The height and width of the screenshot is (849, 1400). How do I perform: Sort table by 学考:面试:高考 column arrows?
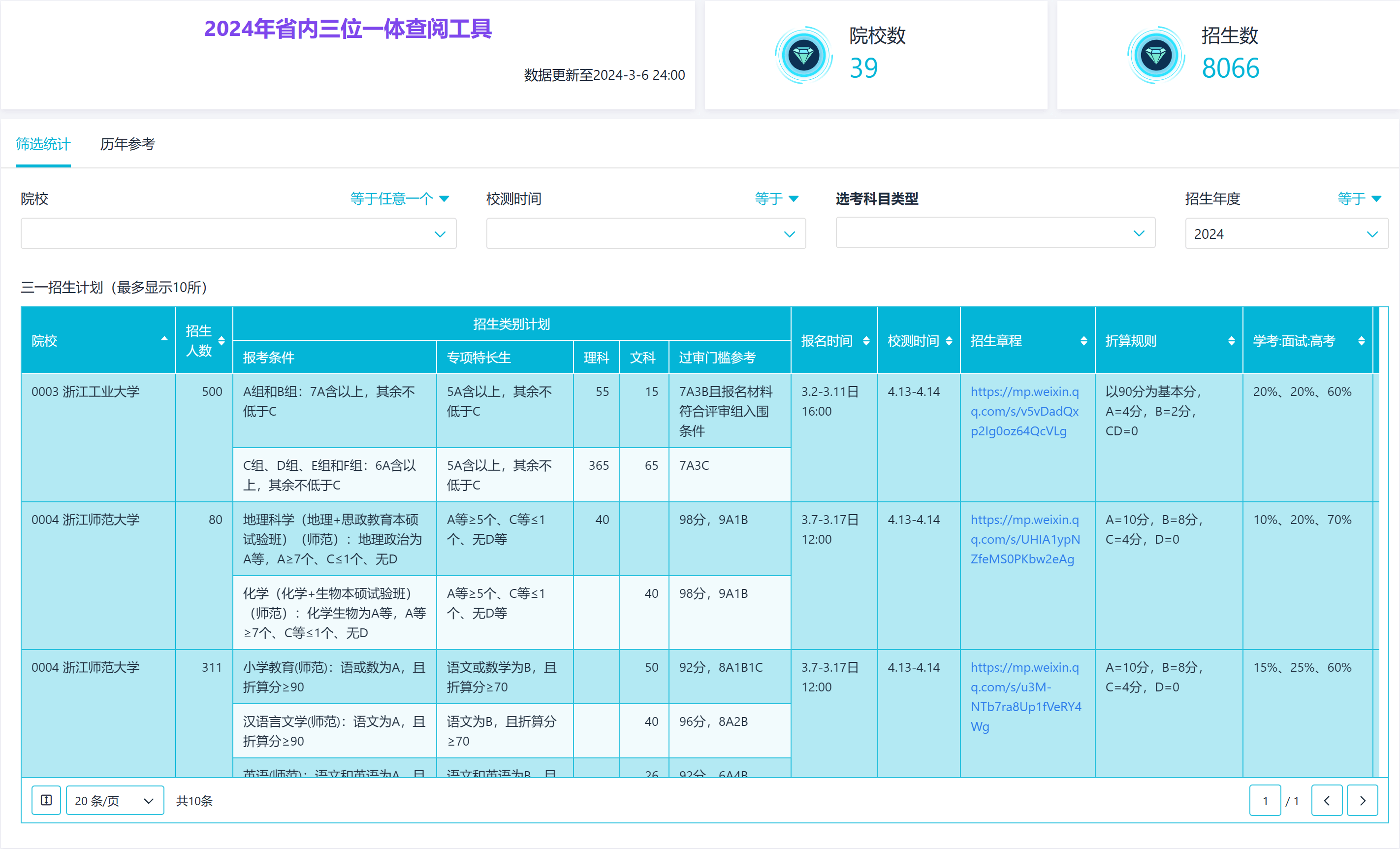1362,340
